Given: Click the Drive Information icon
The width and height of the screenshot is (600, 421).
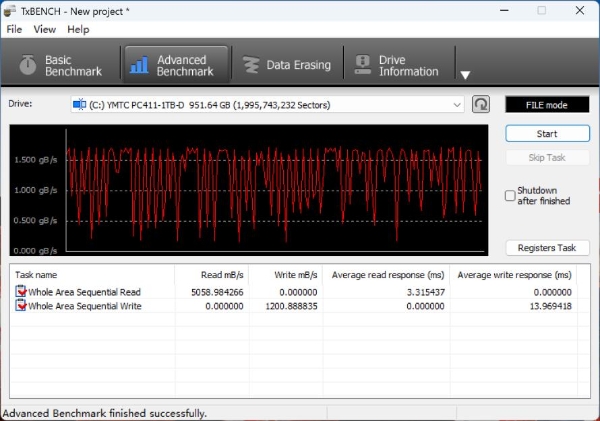Looking at the screenshot, I should point(362,65).
